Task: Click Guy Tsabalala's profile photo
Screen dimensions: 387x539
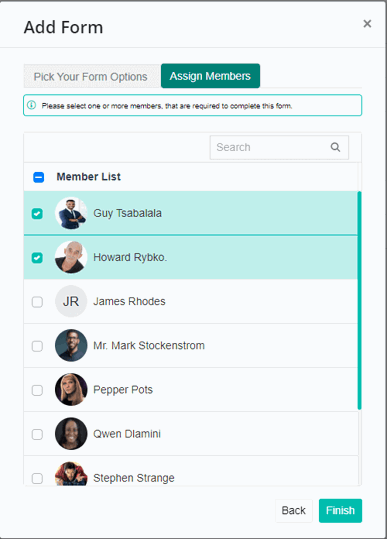Action: pos(71,213)
